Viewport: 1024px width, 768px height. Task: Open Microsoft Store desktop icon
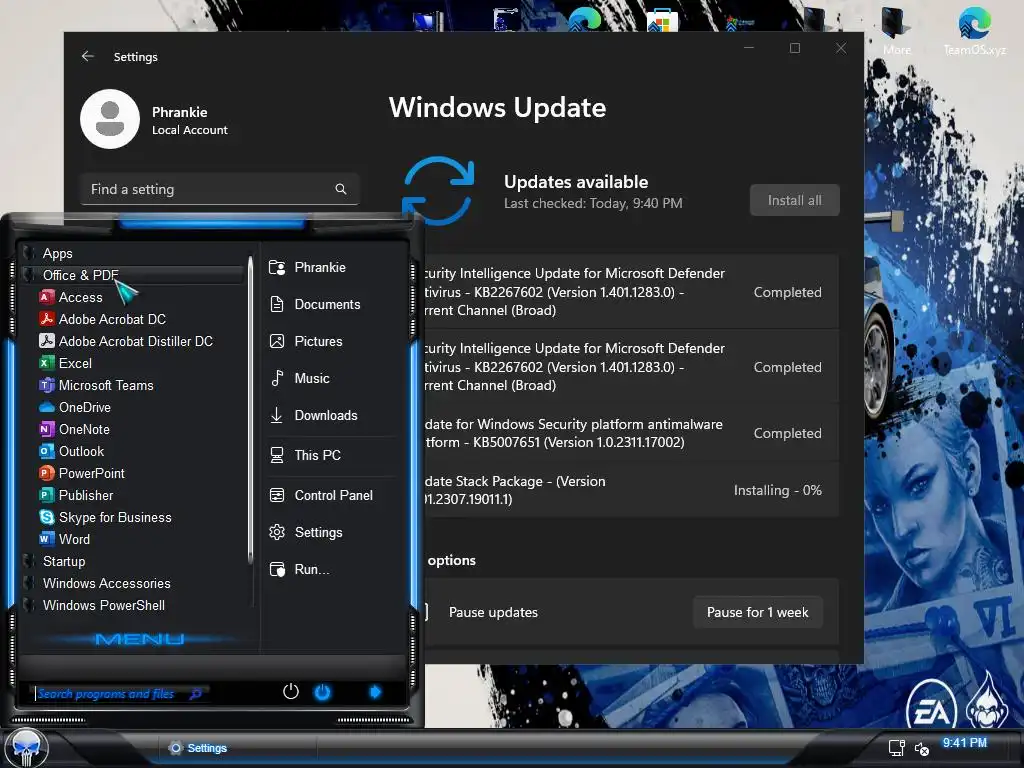click(662, 21)
